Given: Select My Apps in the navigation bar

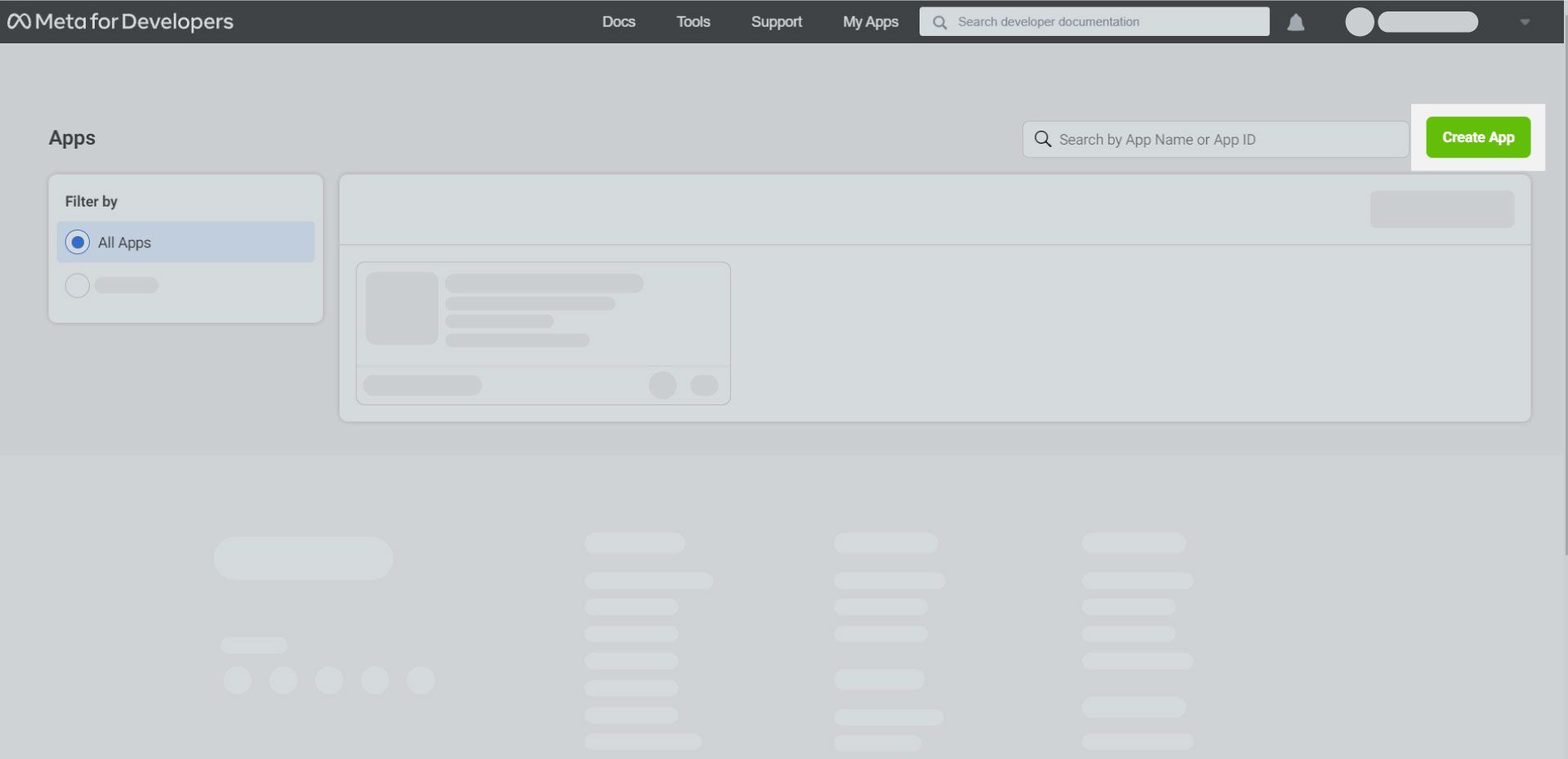Looking at the screenshot, I should 870,22.
